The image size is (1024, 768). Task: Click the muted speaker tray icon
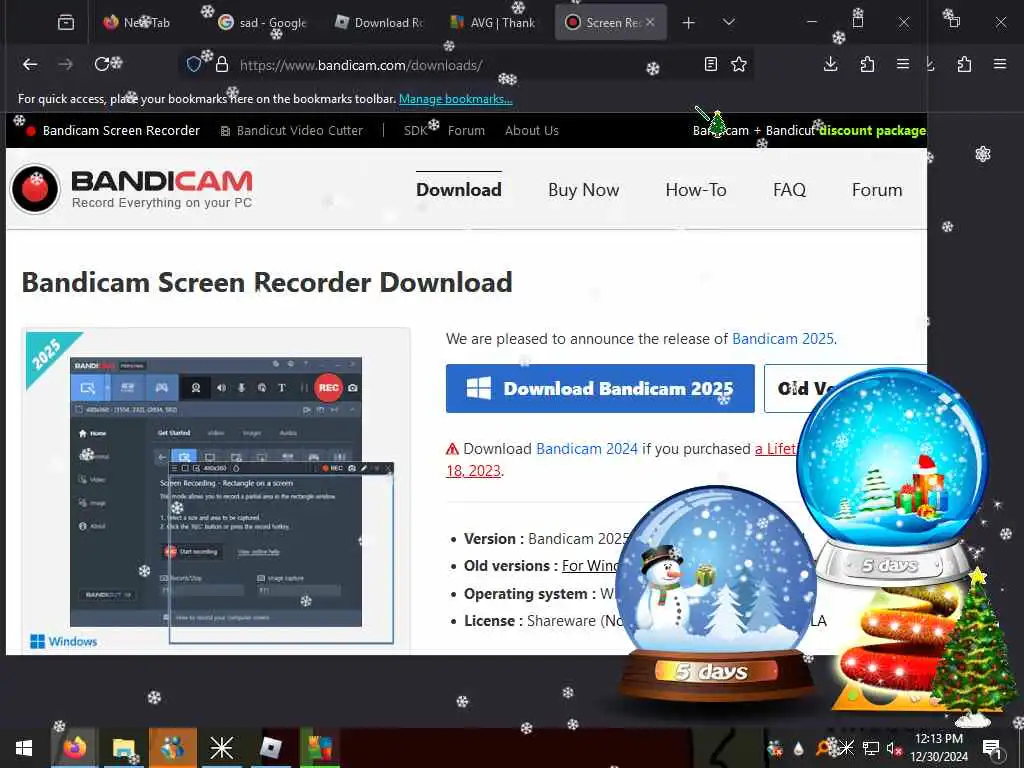[x=893, y=748]
